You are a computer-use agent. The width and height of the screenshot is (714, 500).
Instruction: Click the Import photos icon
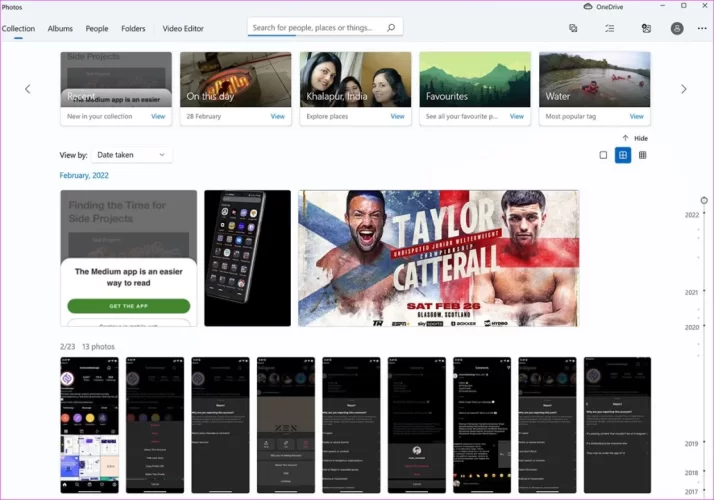(646, 29)
